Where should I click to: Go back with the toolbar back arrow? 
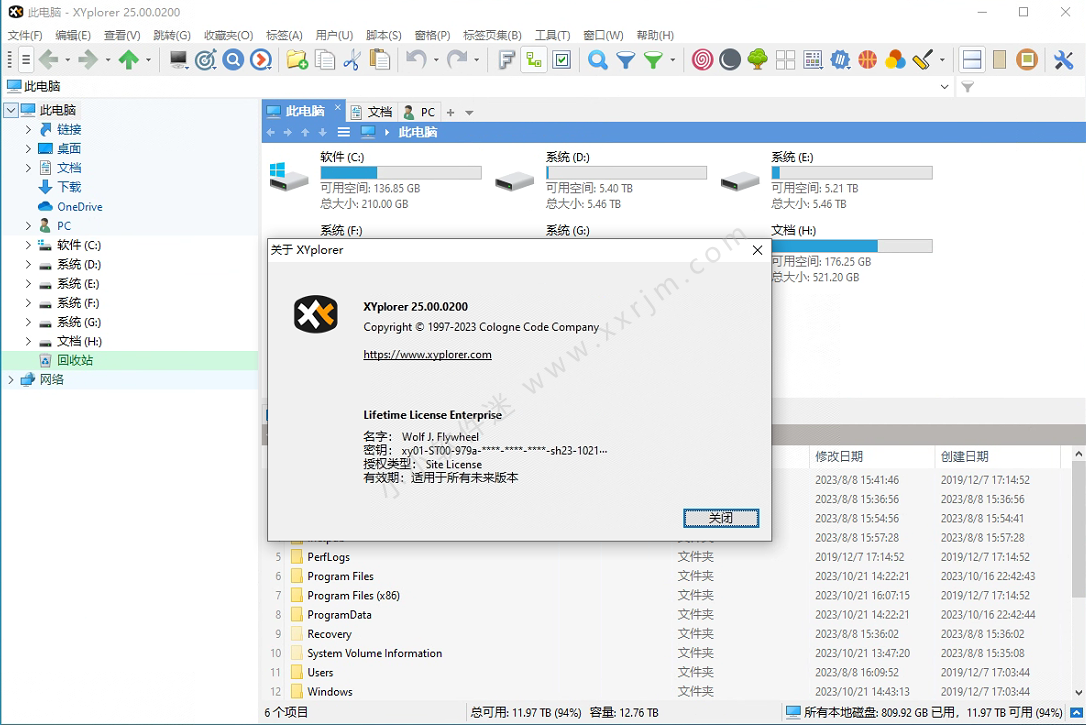tap(48, 60)
